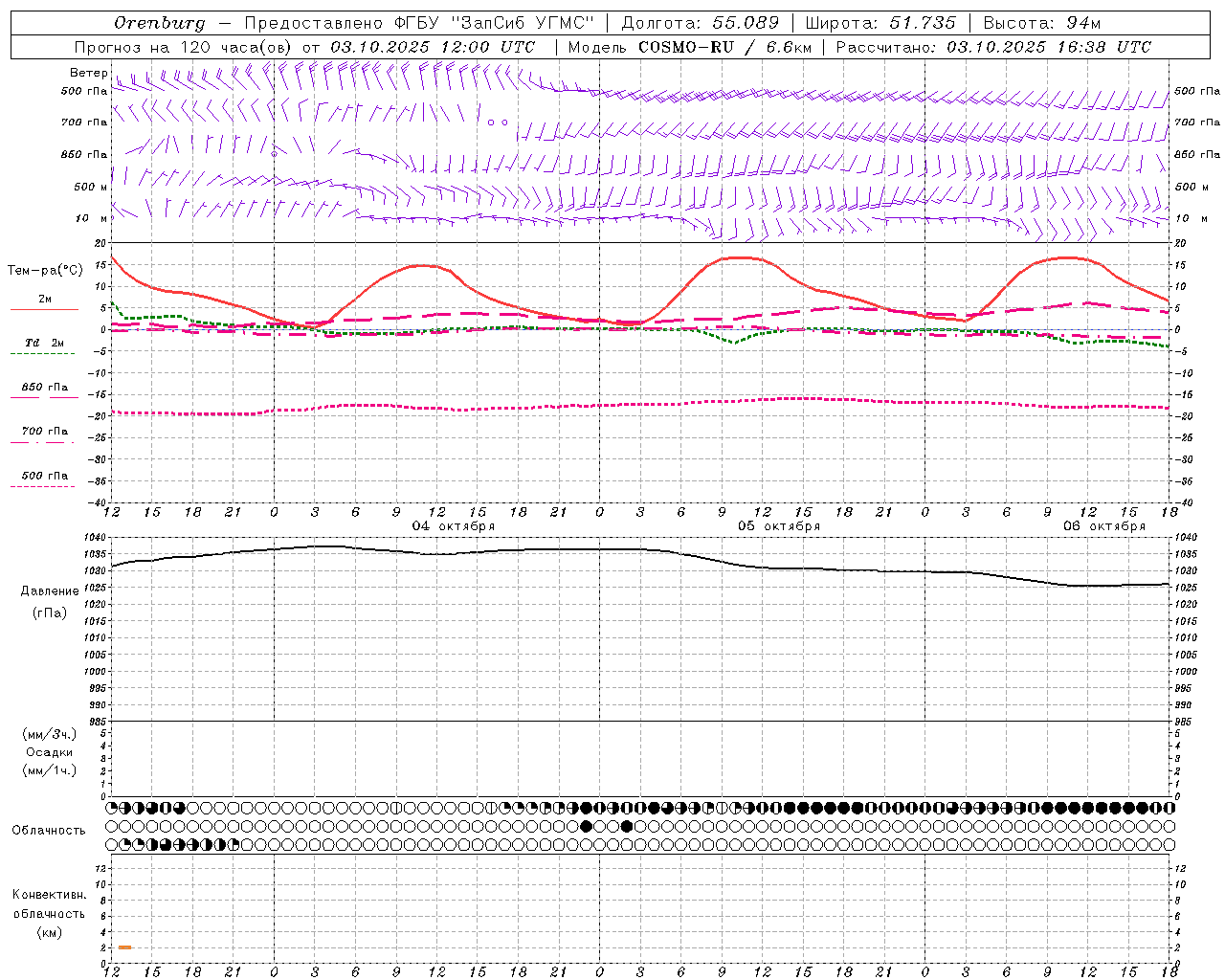Click the orange convective cloud marker
Viewport: 1225px width, 980px height.
(x=125, y=947)
